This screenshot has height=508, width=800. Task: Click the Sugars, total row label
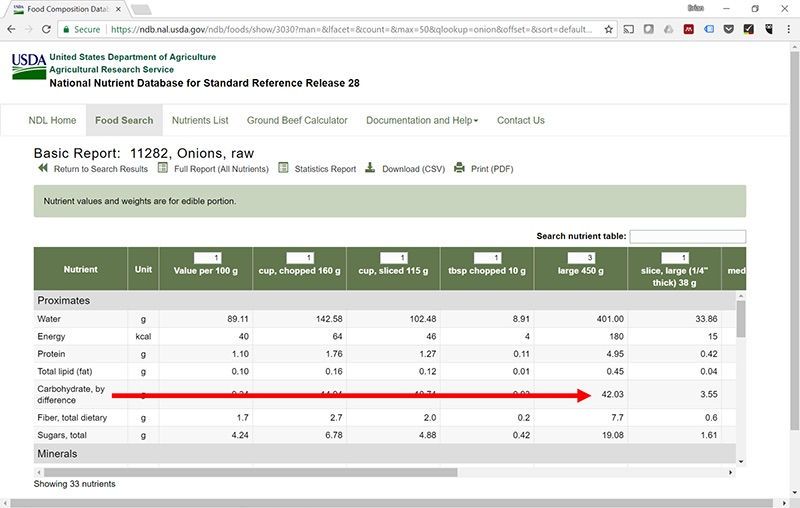coord(62,435)
